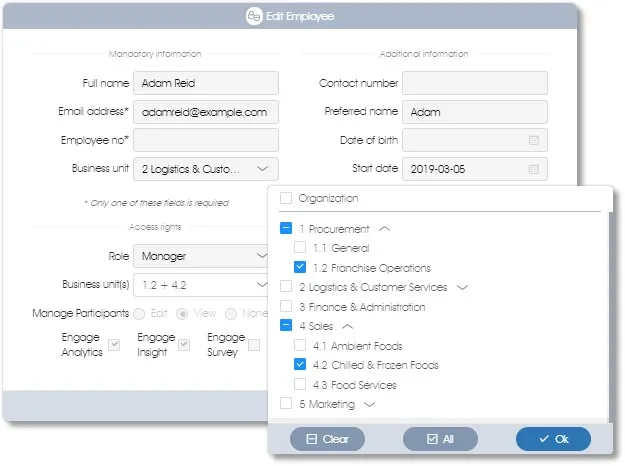Collapse the 4 Sales group
The width and height of the screenshot is (625, 466).
click(345, 326)
